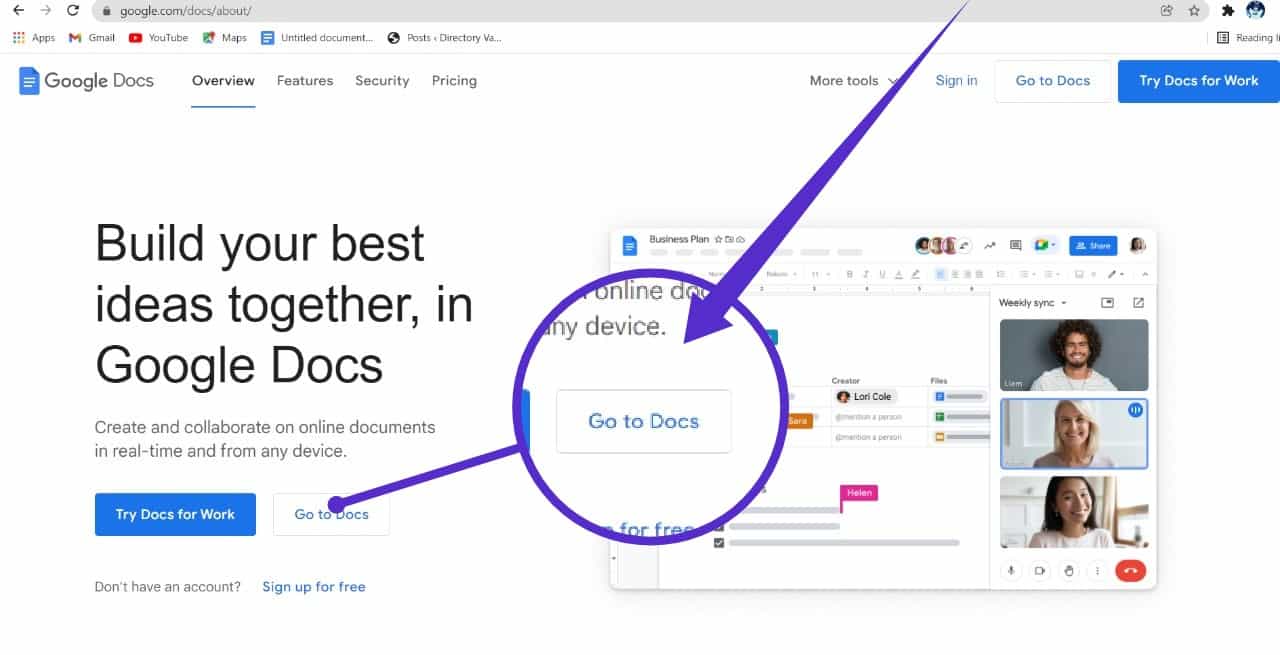This screenshot has width=1280, height=655.
Task: Pop out the Meet call in new window
Action: 1139,302
